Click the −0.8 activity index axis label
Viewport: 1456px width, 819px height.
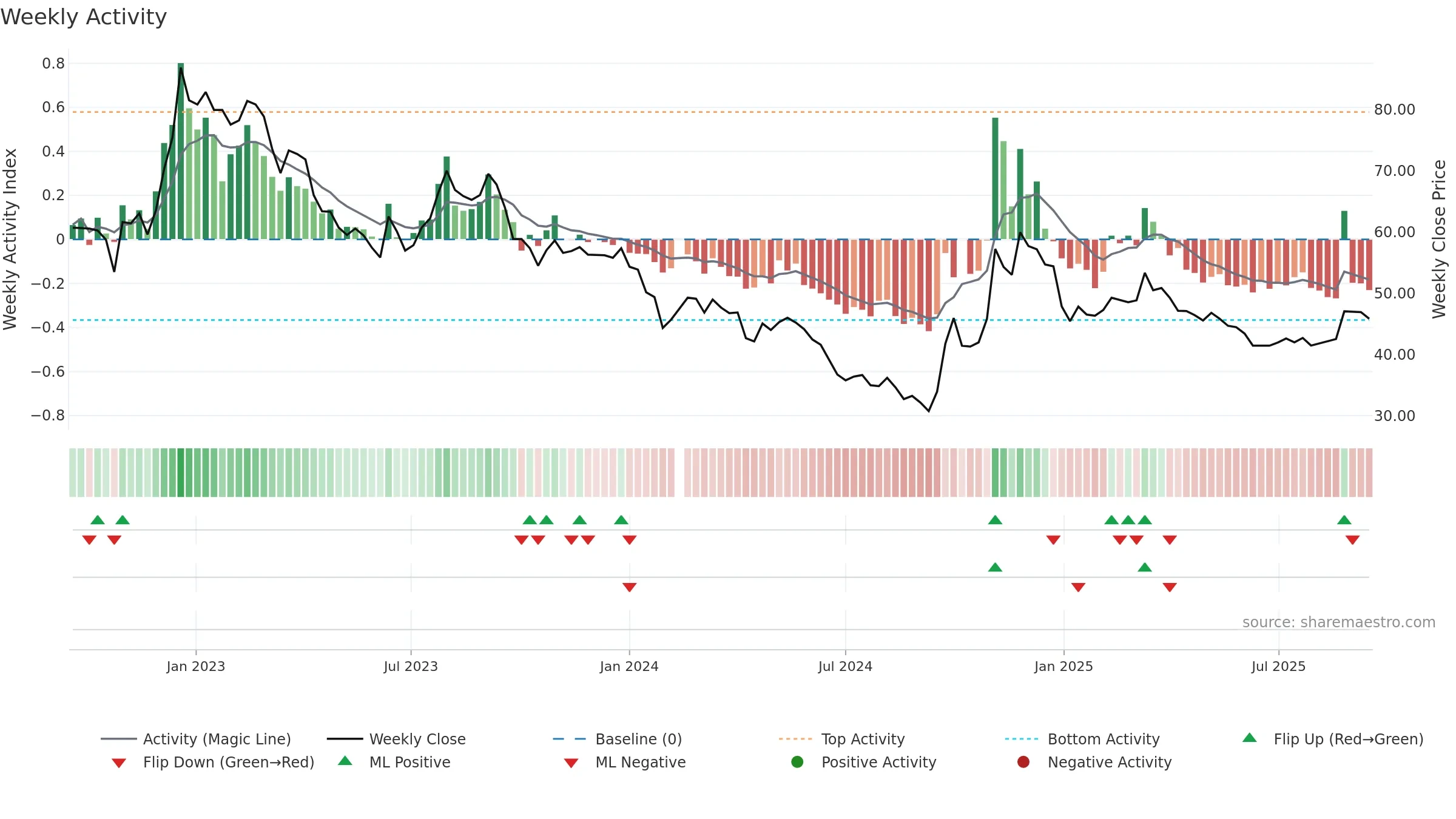48,416
